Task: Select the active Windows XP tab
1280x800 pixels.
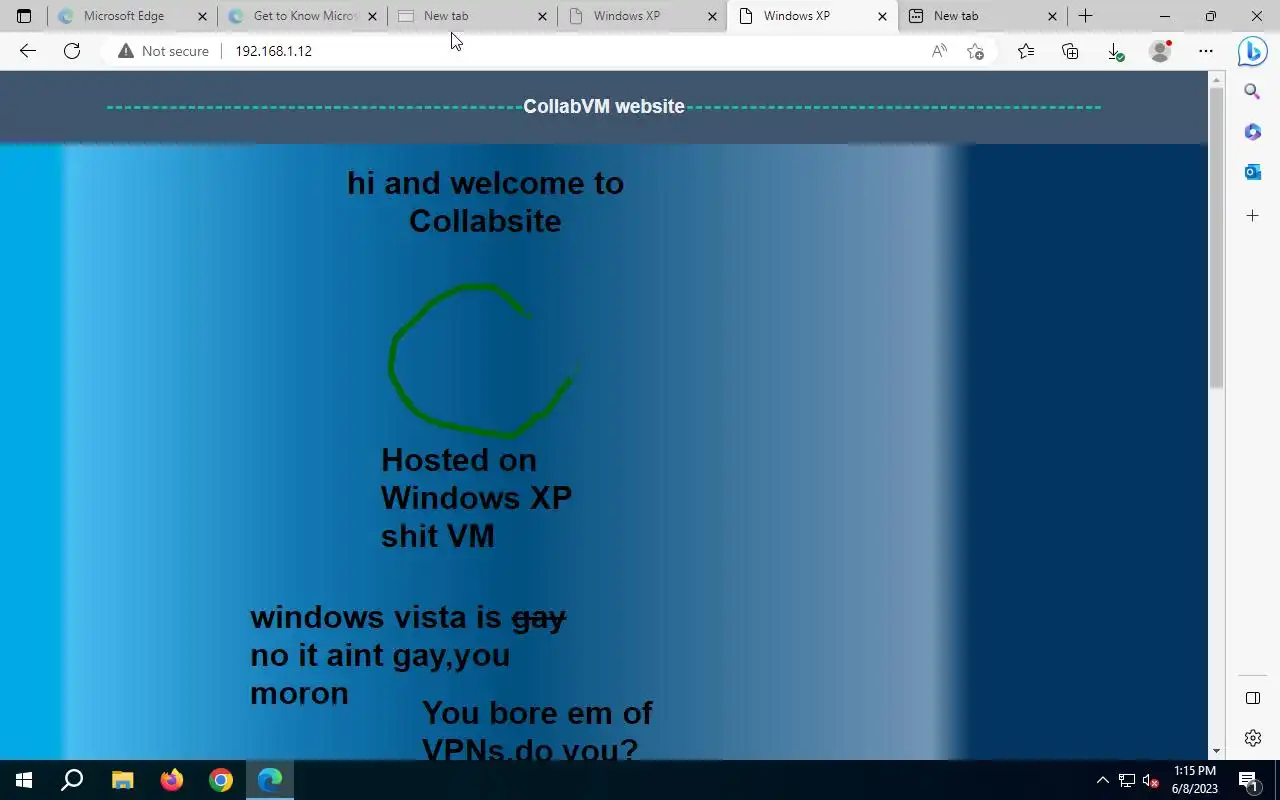Action: pyautogui.click(x=813, y=16)
